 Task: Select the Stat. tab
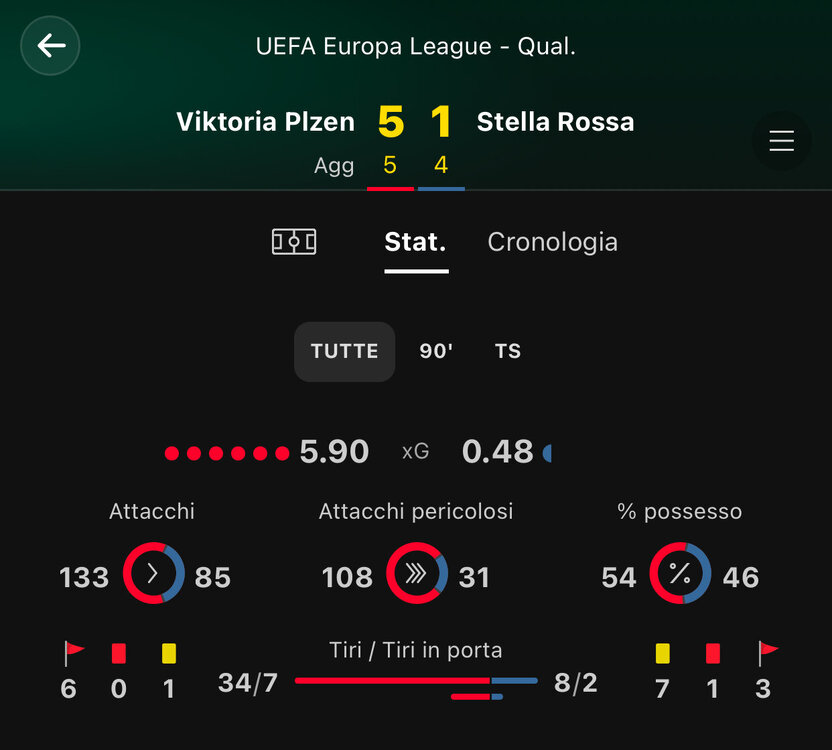(x=415, y=242)
